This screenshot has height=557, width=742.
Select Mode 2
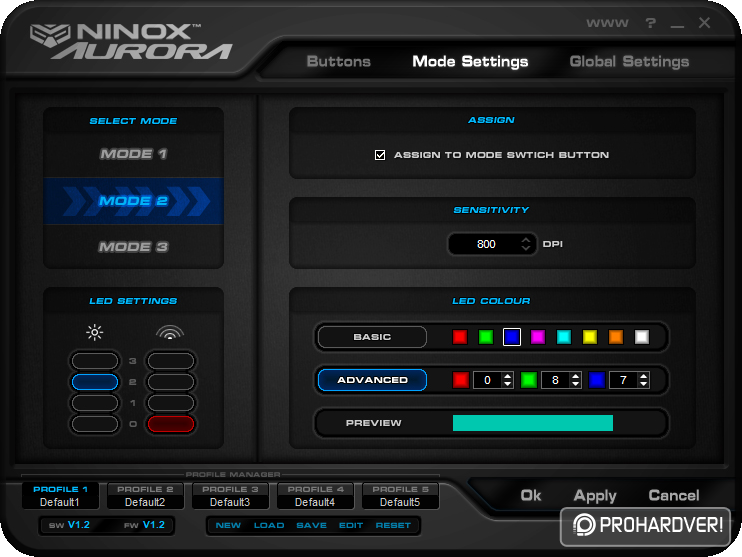pyautogui.click(x=133, y=201)
